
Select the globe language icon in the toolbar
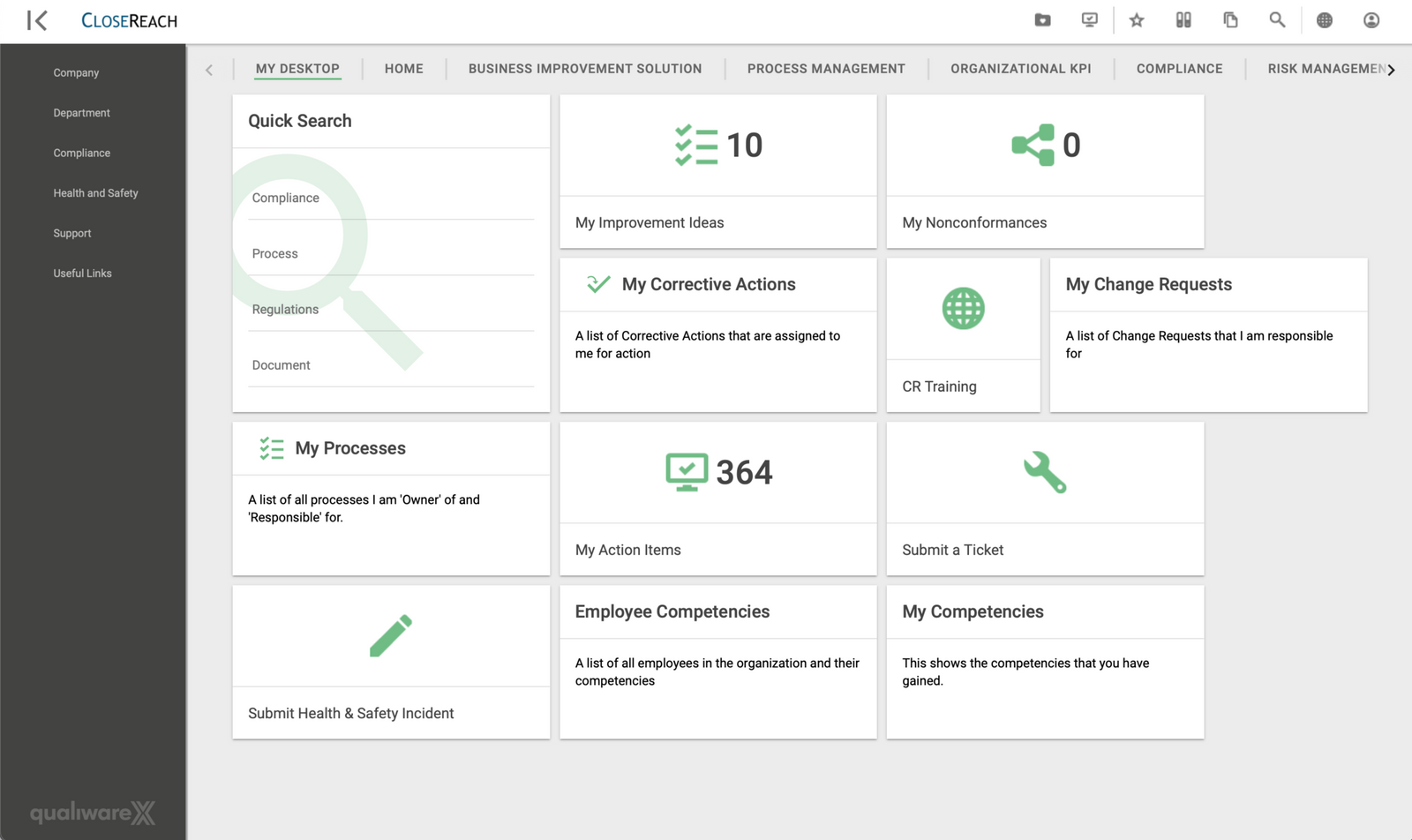tap(1324, 19)
